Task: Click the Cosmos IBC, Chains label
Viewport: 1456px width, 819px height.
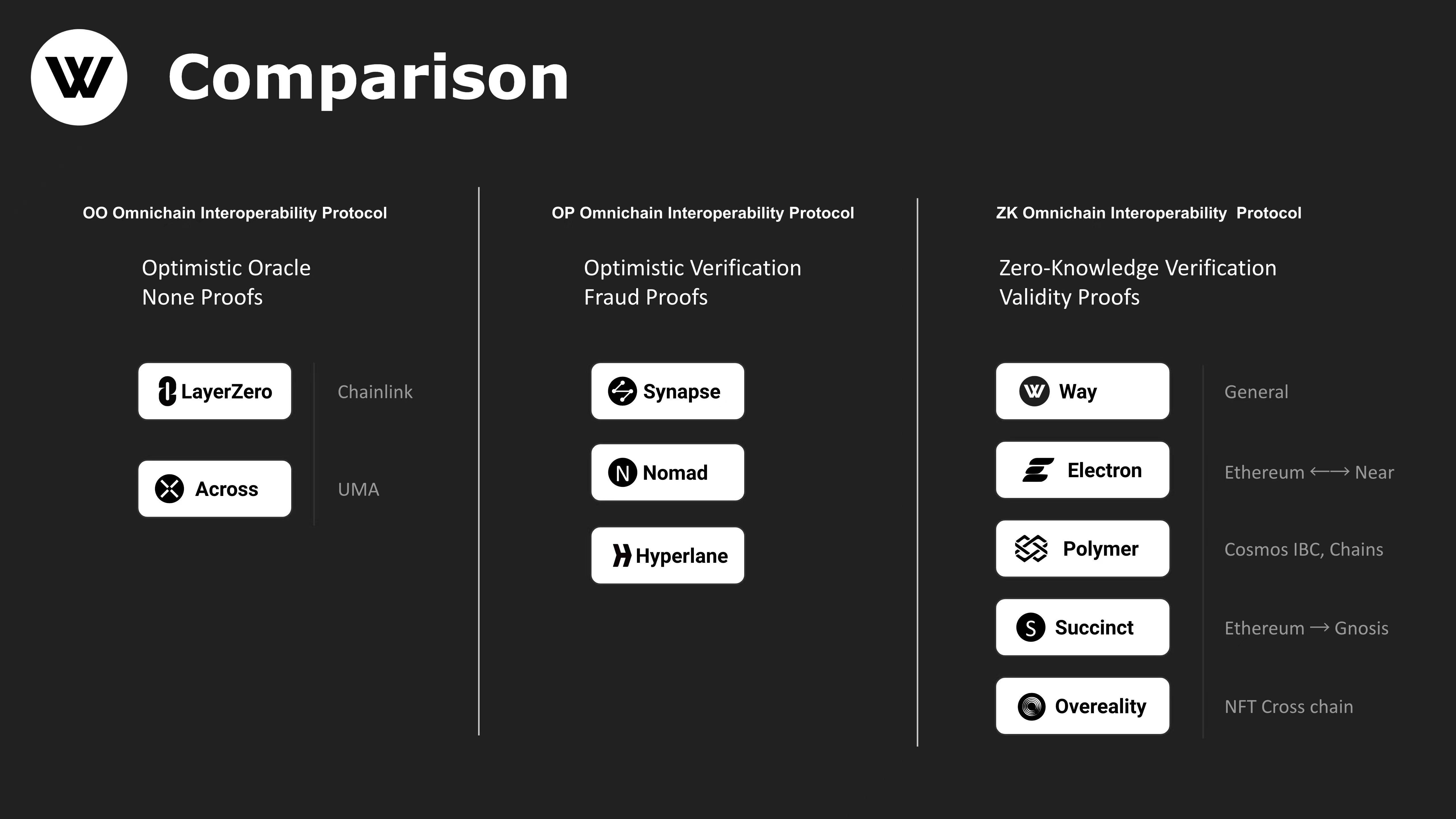Action: tap(1303, 549)
